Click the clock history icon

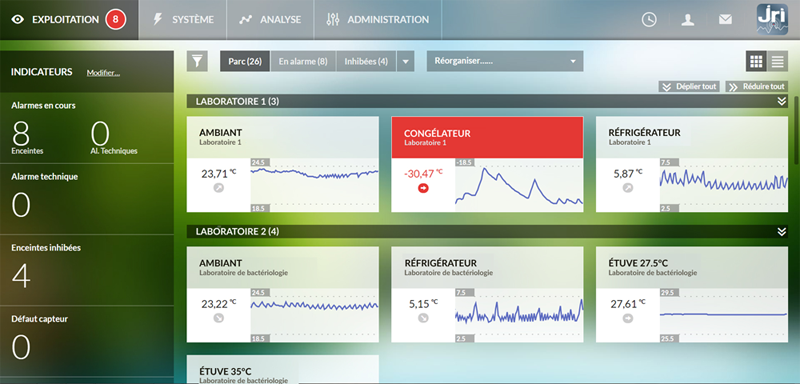(649, 20)
